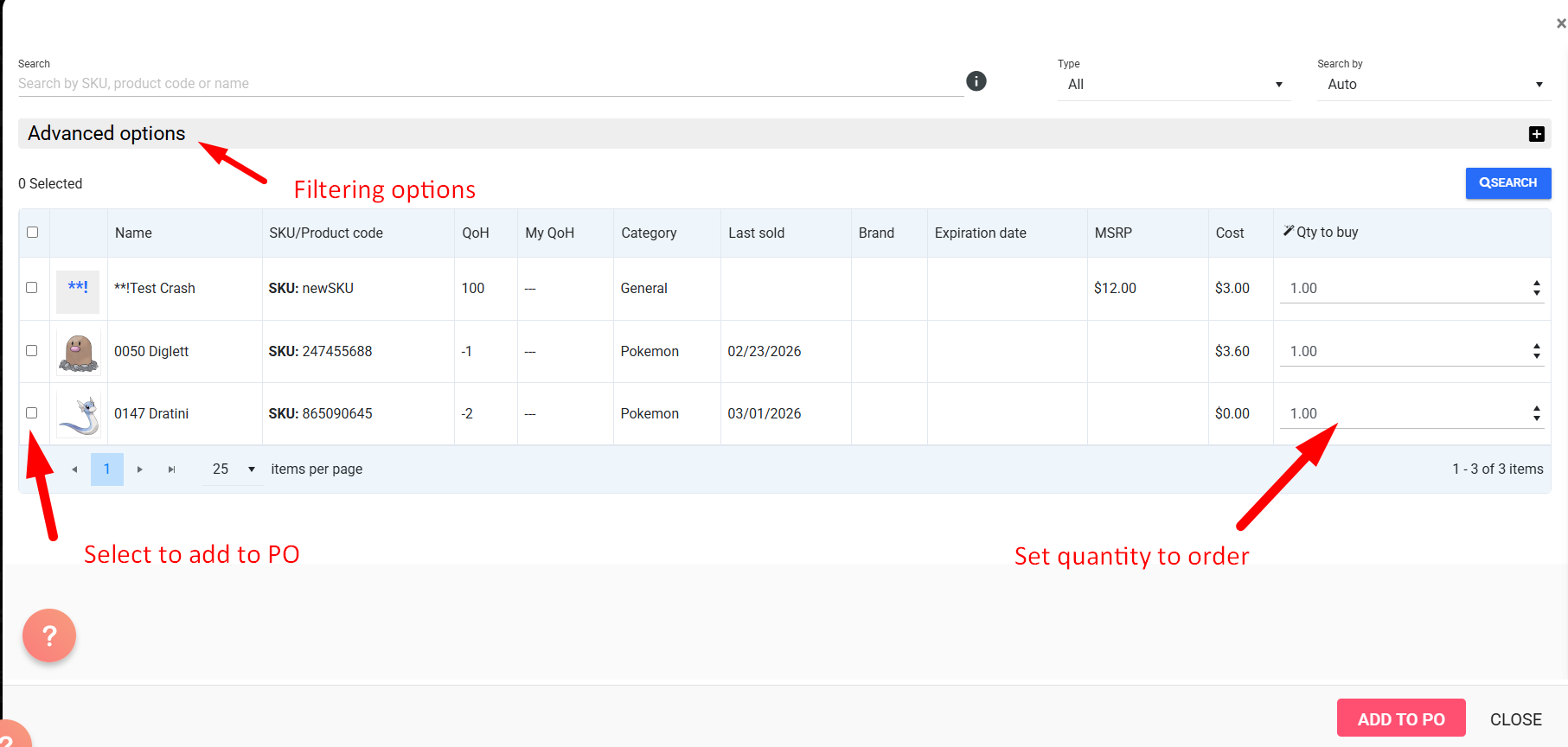This screenshot has width=1568, height=747.
Task: Click the Qty to buy edit icon
Action: point(1288,231)
